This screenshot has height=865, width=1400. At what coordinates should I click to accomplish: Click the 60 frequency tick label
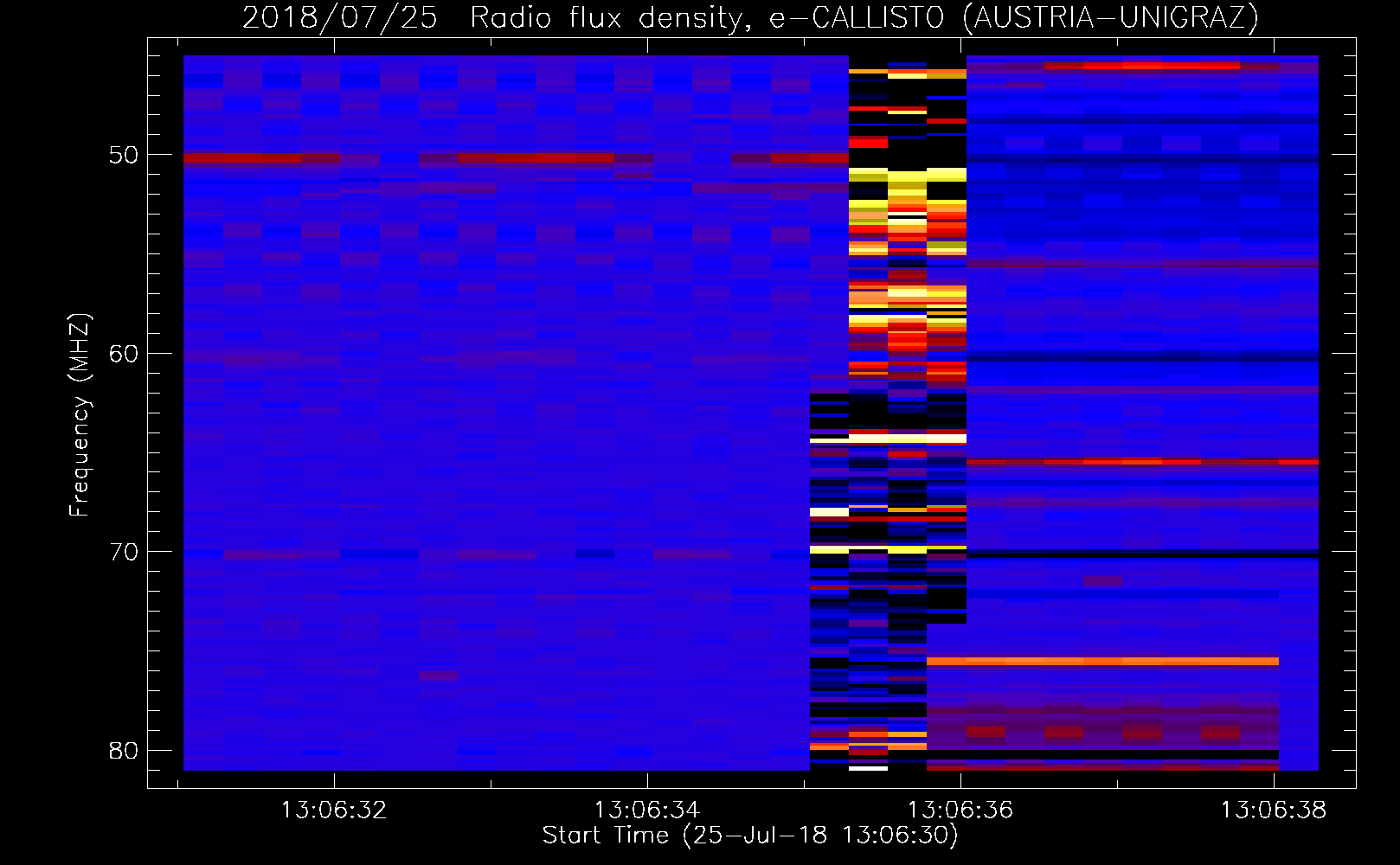coord(124,353)
